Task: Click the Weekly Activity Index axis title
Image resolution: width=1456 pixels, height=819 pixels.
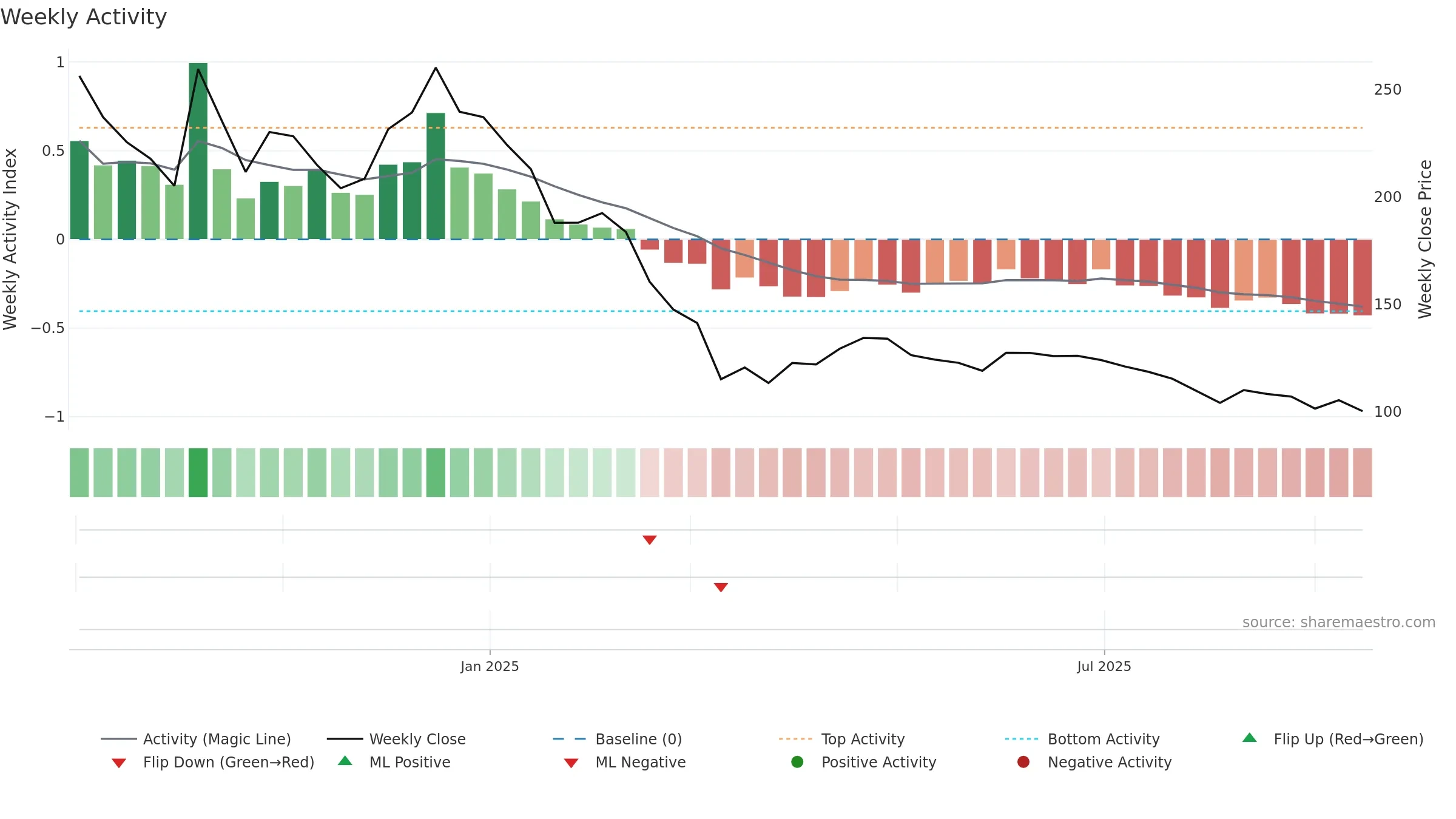Action: pyautogui.click(x=10, y=239)
